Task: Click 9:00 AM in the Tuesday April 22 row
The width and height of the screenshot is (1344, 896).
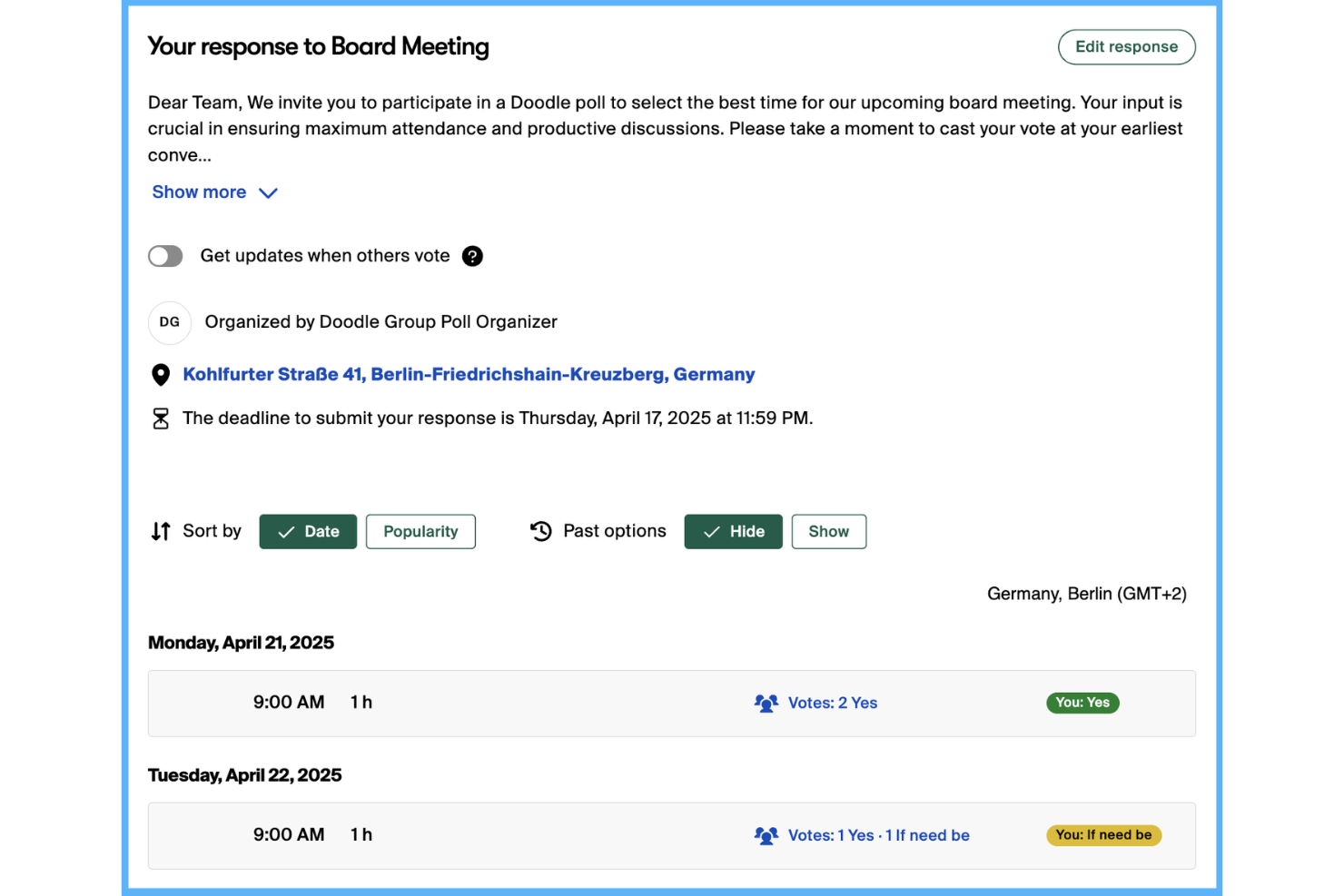Action: click(289, 835)
